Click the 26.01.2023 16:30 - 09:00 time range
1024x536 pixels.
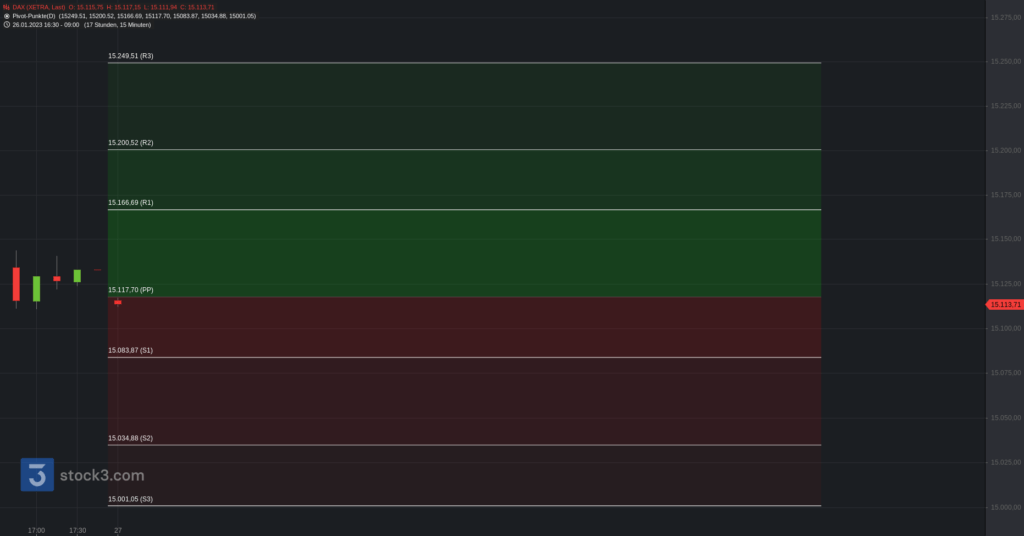tap(46, 25)
